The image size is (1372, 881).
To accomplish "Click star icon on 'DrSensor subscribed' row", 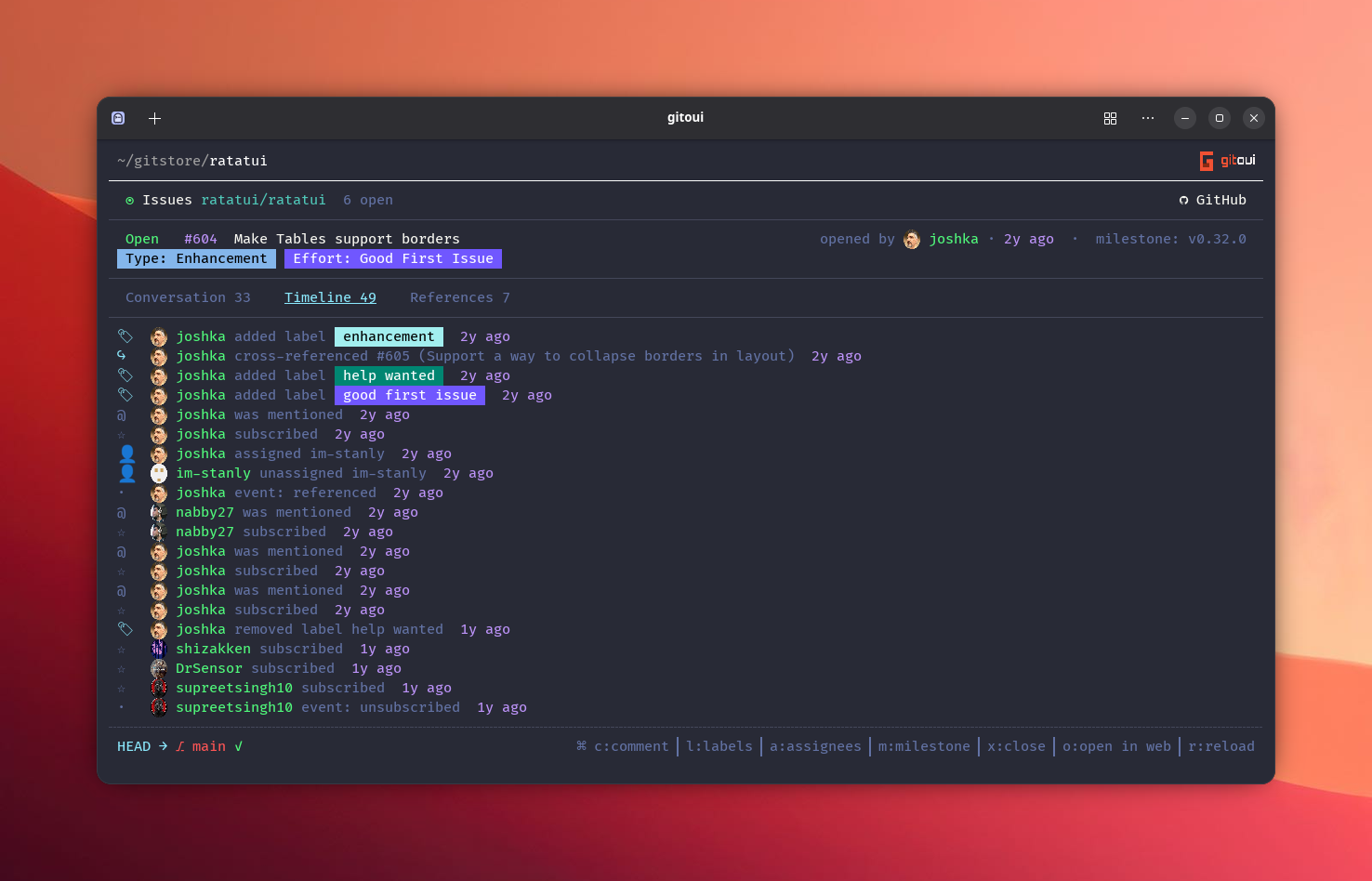I will [x=122, y=669].
